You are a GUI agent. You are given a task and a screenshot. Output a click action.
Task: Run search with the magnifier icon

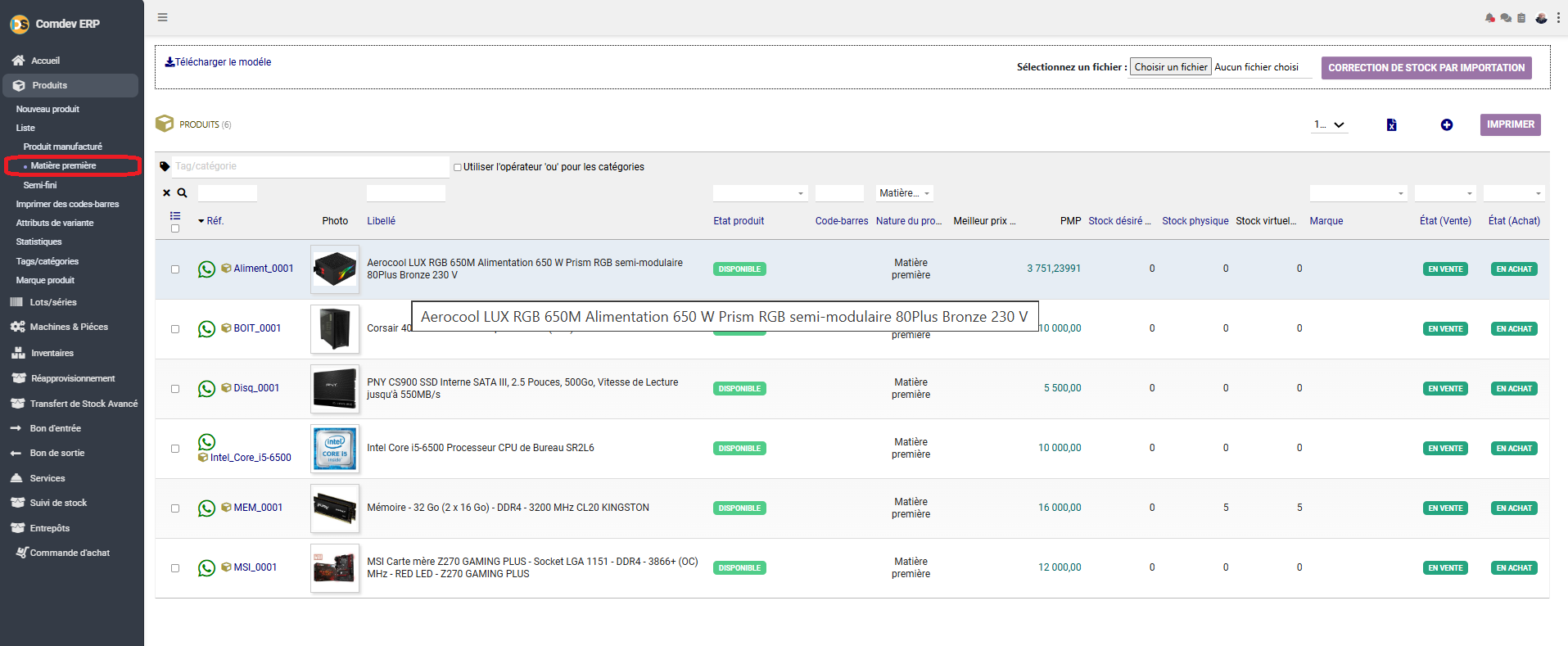tap(182, 193)
